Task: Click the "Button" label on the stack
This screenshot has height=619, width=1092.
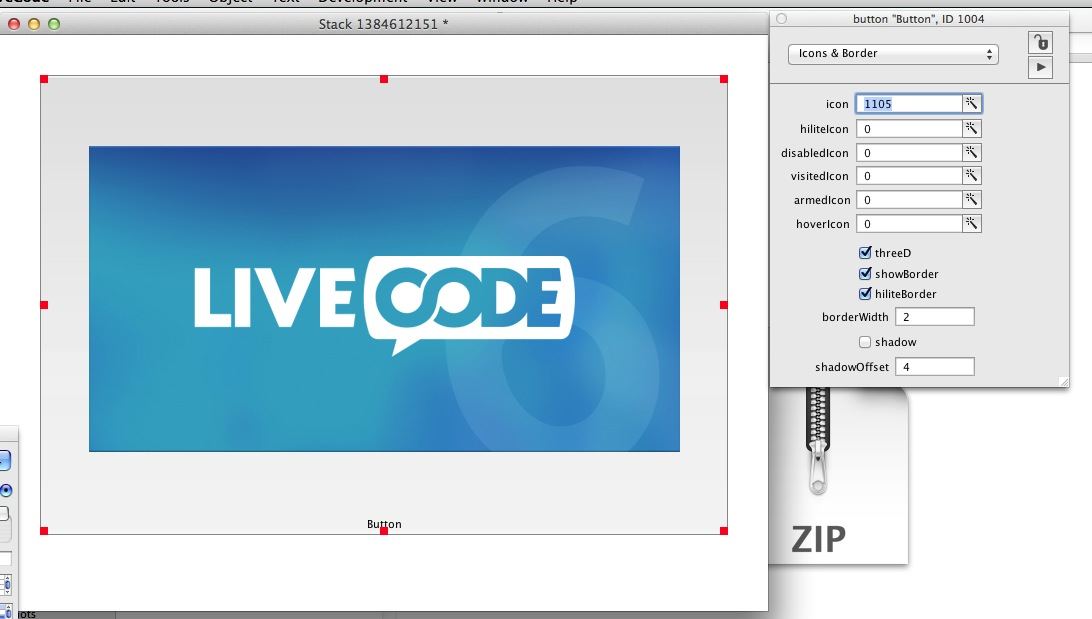Action: [x=384, y=524]
